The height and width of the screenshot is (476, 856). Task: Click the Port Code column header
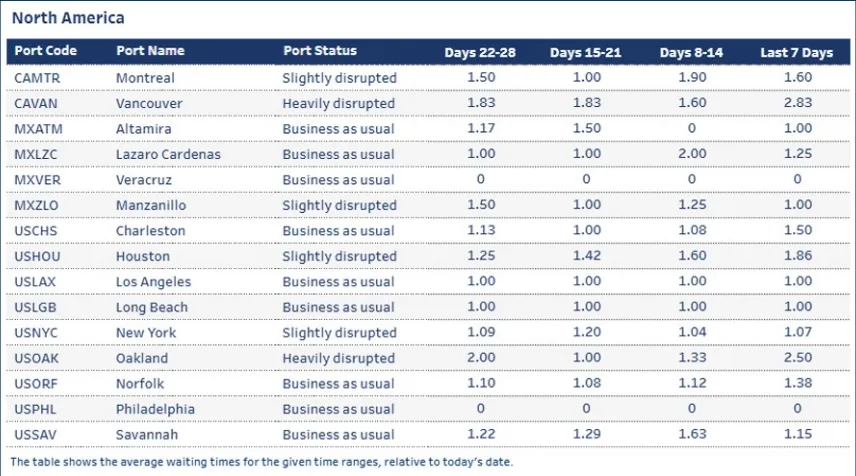click(x=46, y=51)
